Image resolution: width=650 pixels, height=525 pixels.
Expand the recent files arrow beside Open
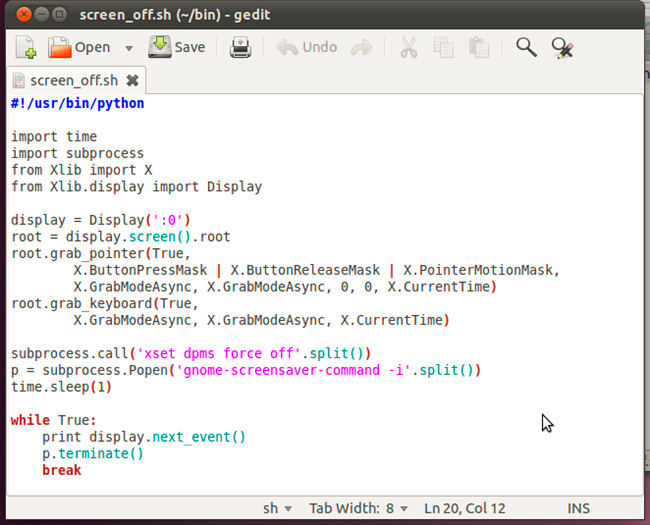(x=129, y=48)
